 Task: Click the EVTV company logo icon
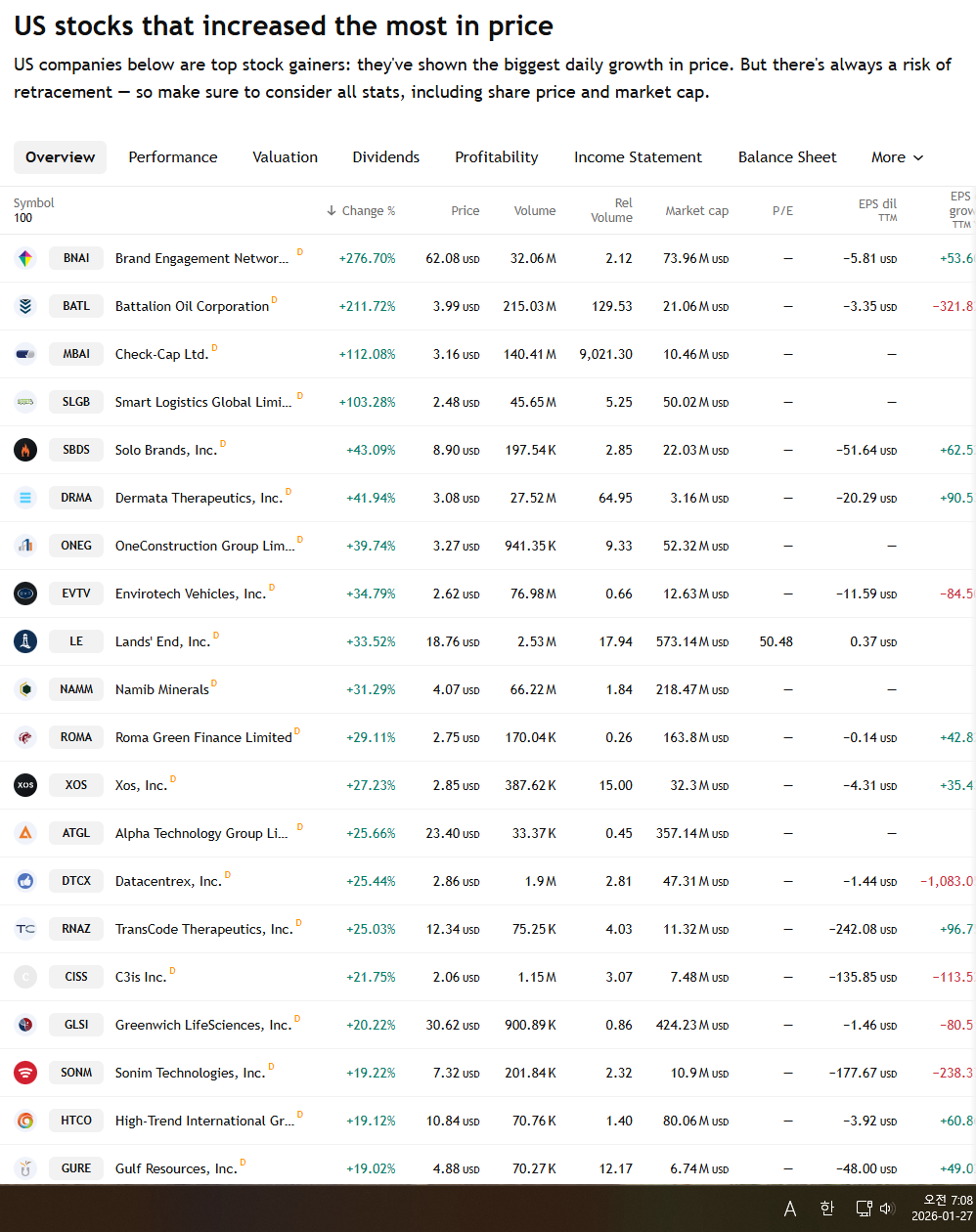[25, 594]
